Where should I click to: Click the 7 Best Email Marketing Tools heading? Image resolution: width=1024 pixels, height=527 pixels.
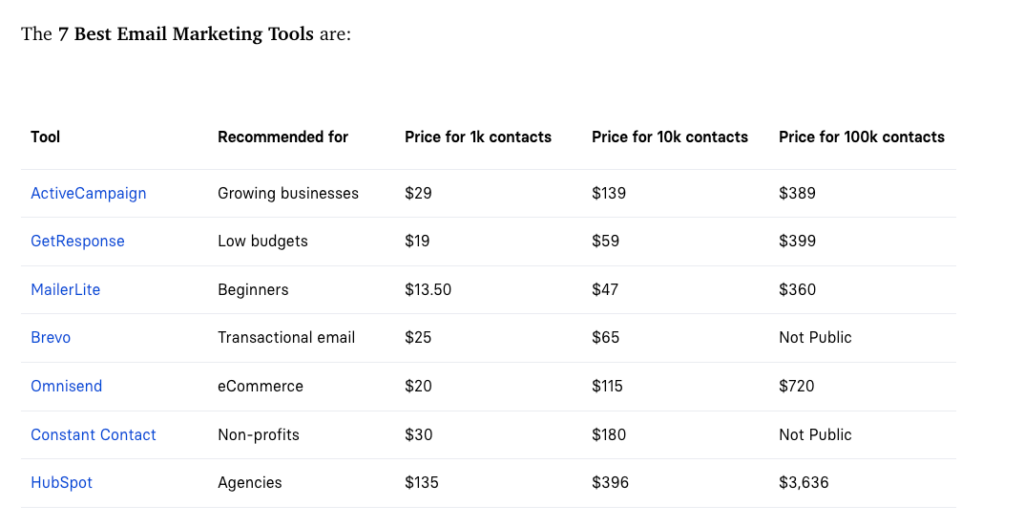(185, 34)
